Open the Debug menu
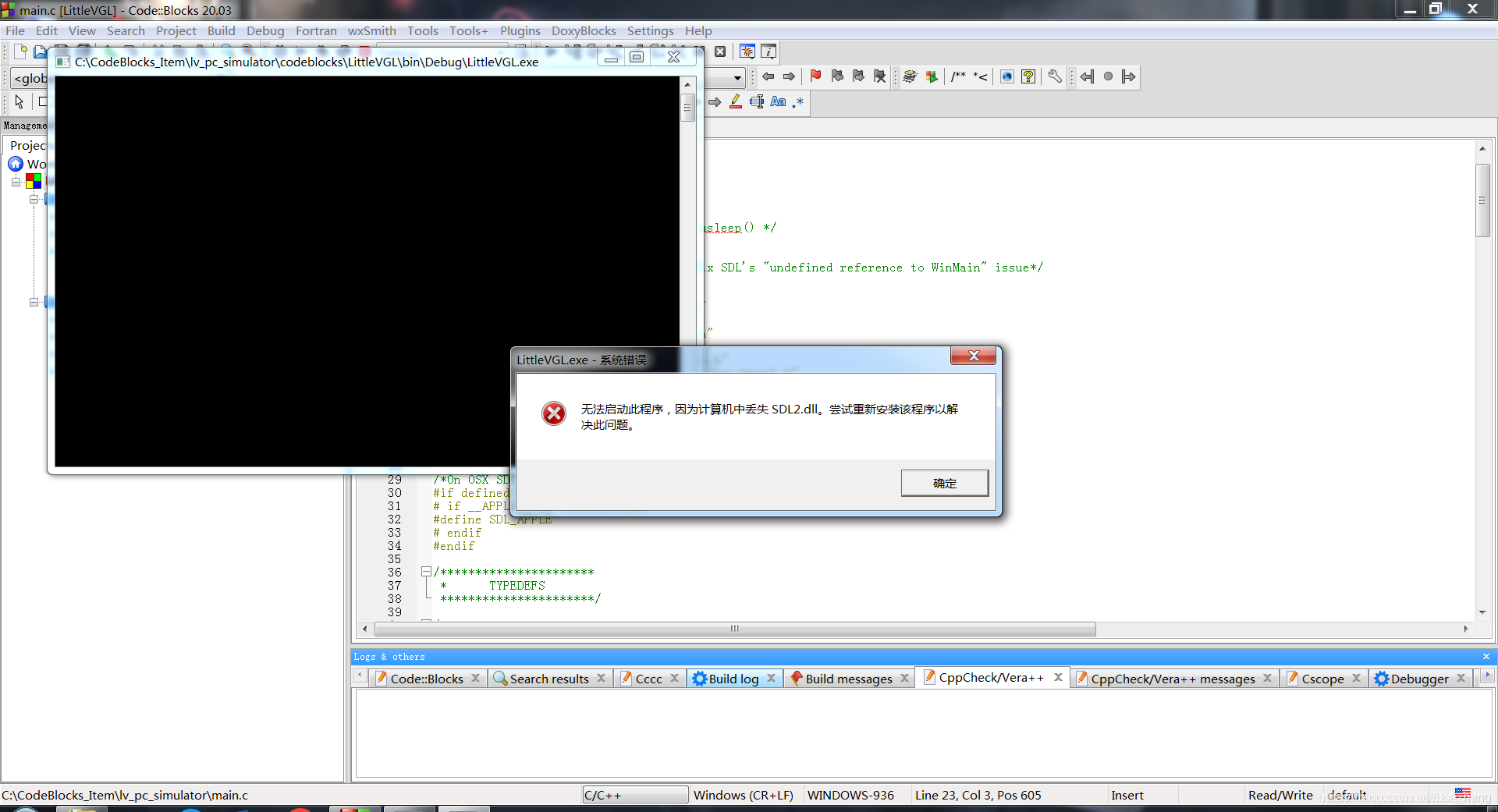Viewport: 1498px width, 812px height. (265, 31)
